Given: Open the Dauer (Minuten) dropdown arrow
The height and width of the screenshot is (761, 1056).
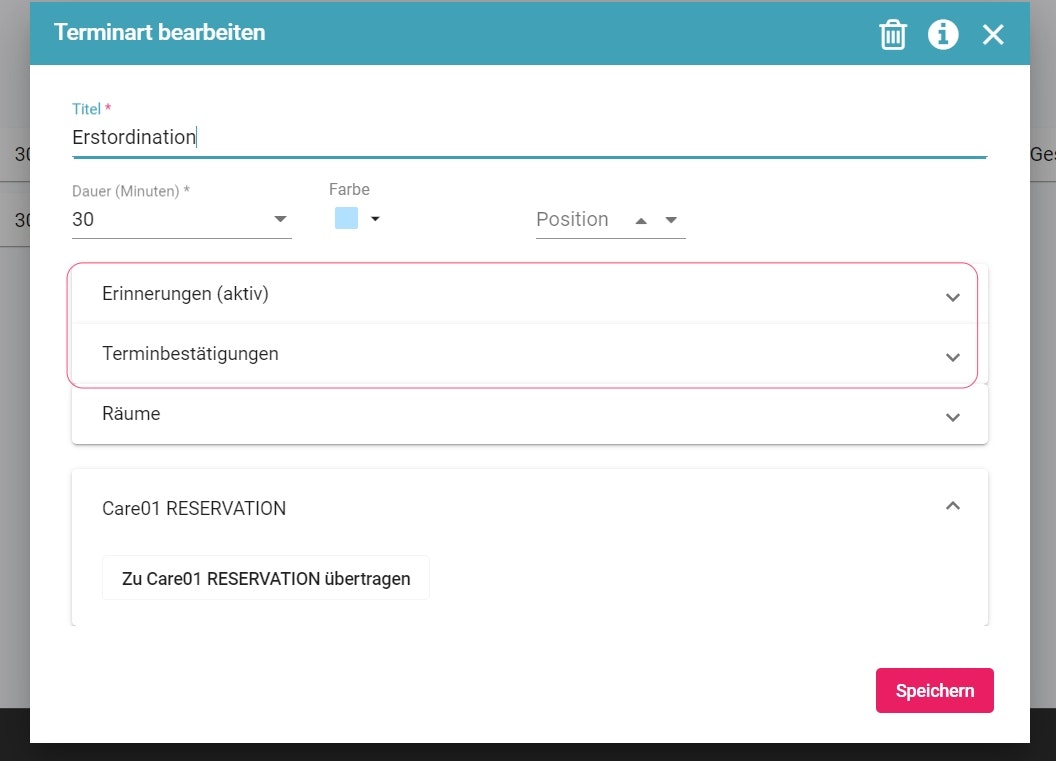Looking at the screenshot, I should [280, 219].
